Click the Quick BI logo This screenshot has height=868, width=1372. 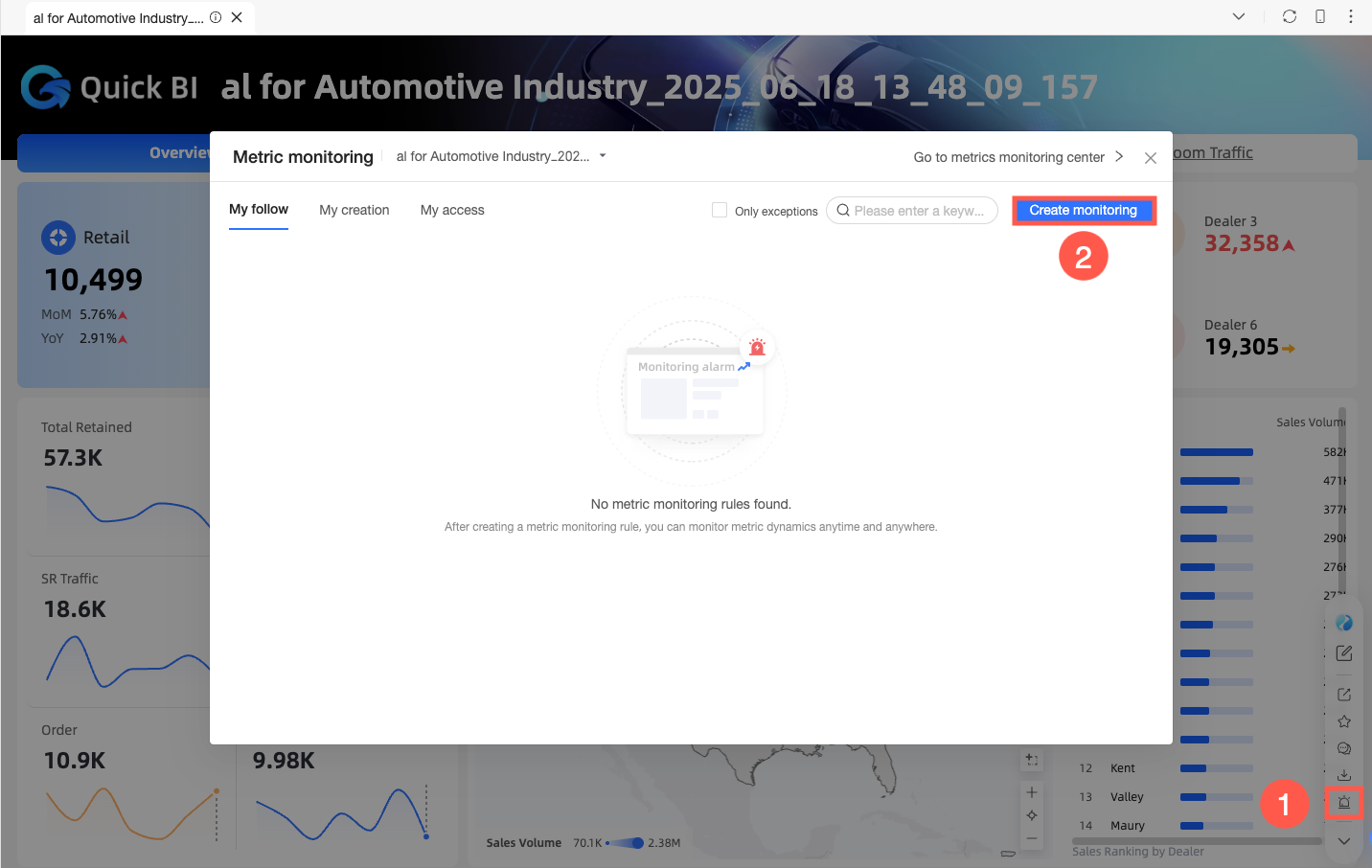coord(109,87)
